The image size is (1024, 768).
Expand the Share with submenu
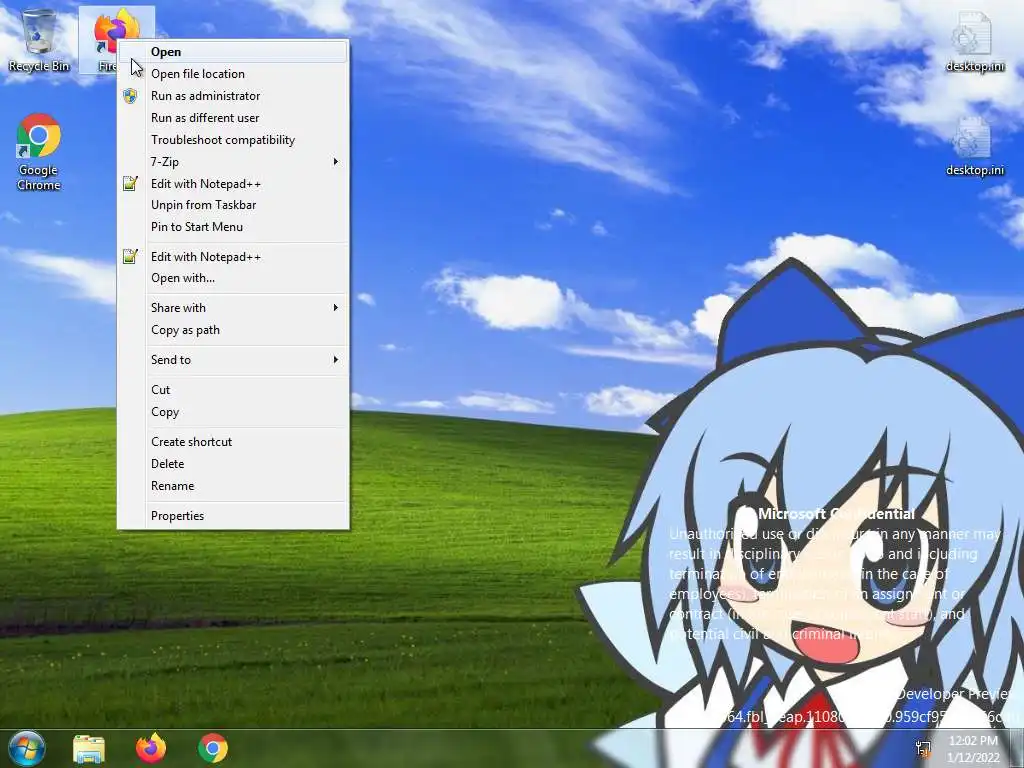click(x=233, y=308)
